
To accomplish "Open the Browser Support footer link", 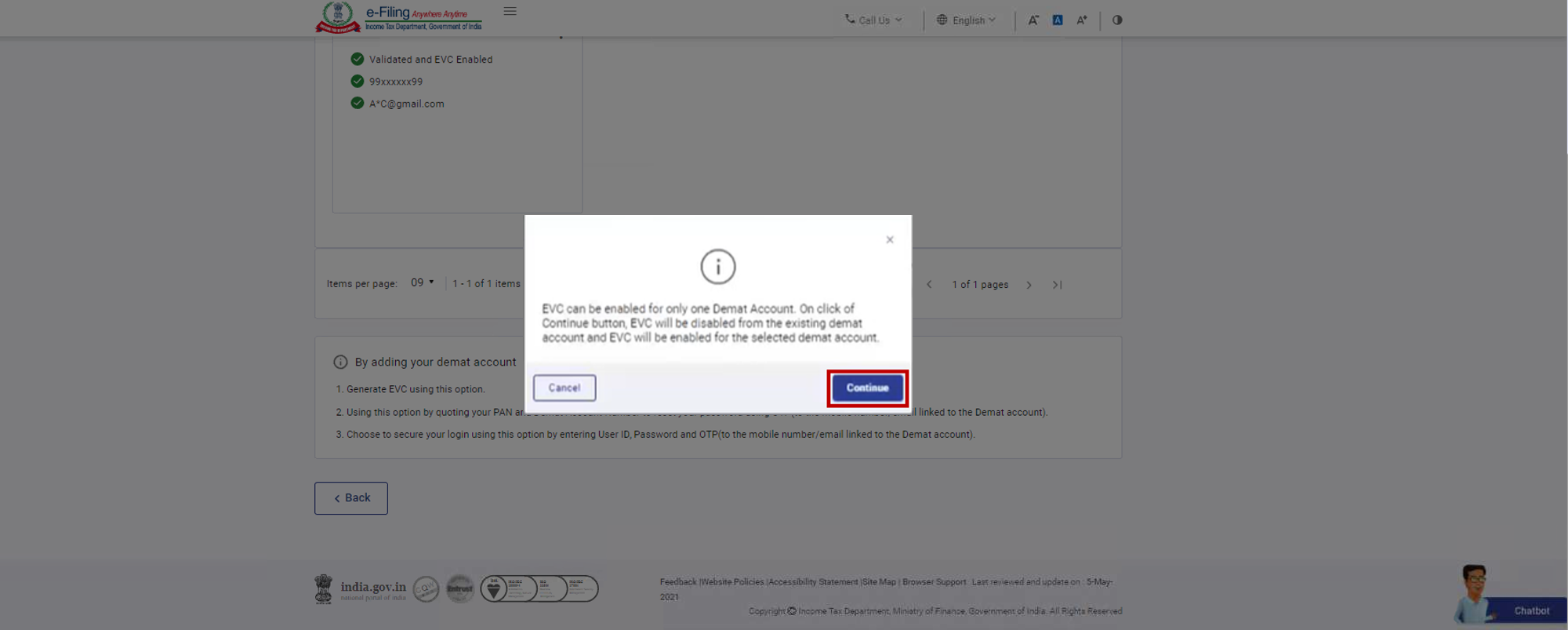I will (934, 582).
